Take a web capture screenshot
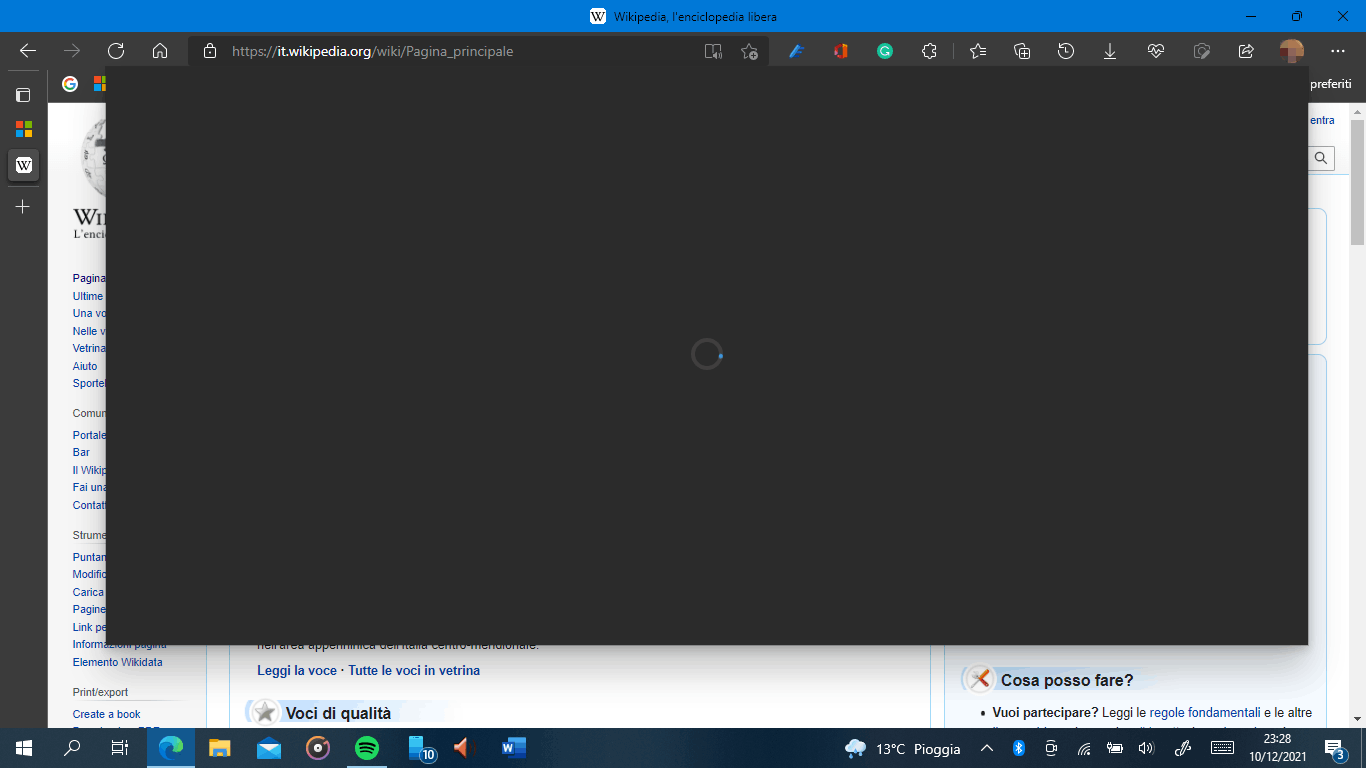Image resolution: width=1366 pixels, height=768 pixels. click(1202, 51)
